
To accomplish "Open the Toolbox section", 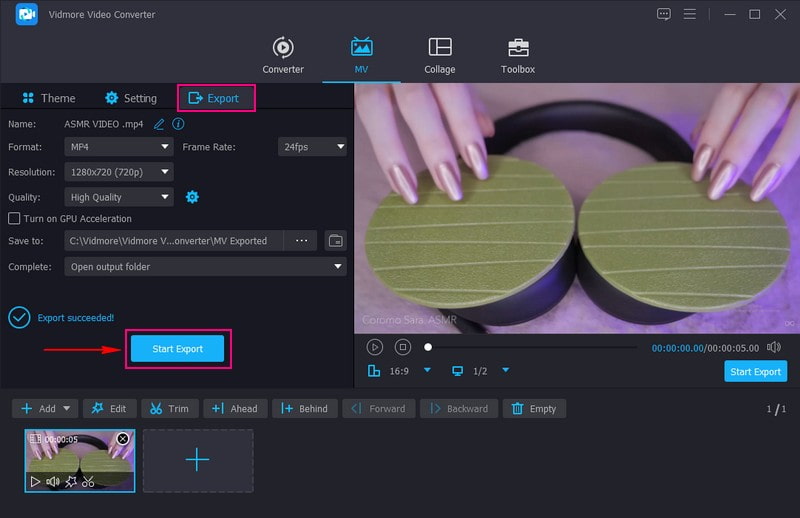I will (518, 56).
